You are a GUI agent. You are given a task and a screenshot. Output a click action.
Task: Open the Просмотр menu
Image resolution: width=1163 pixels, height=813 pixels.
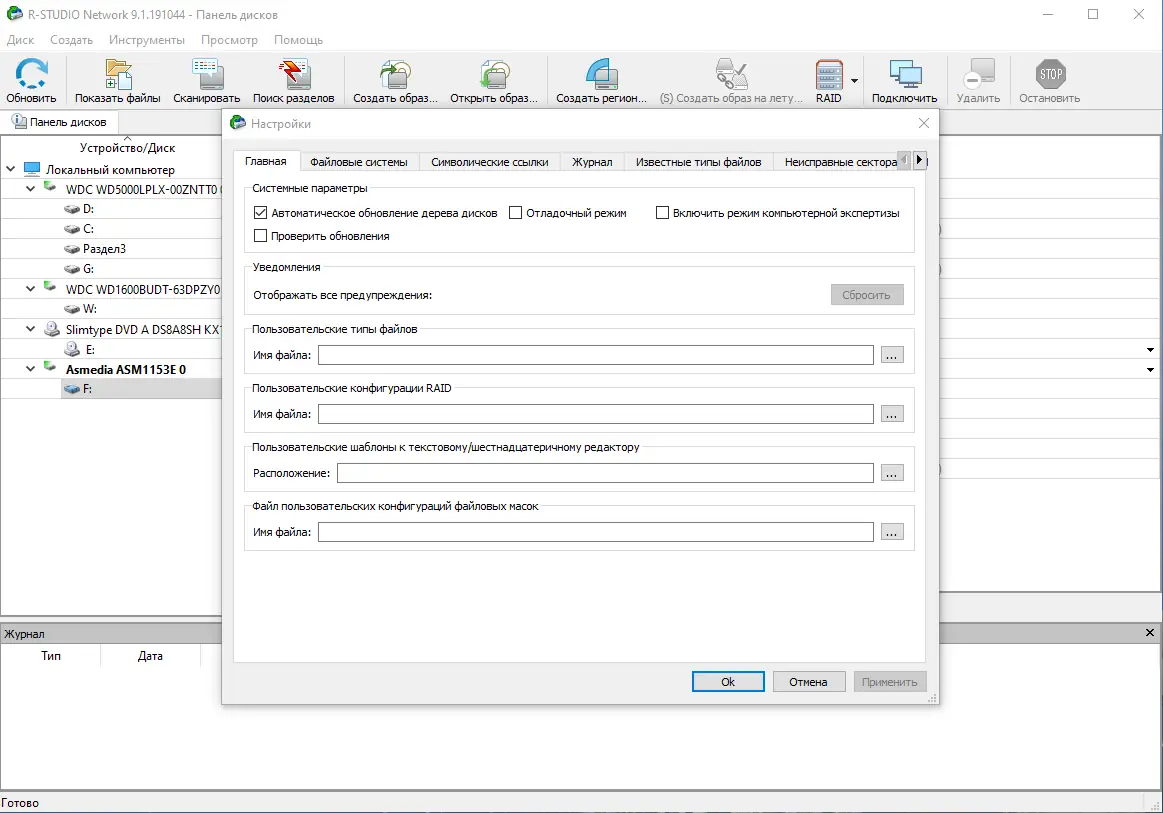point(229,40)
